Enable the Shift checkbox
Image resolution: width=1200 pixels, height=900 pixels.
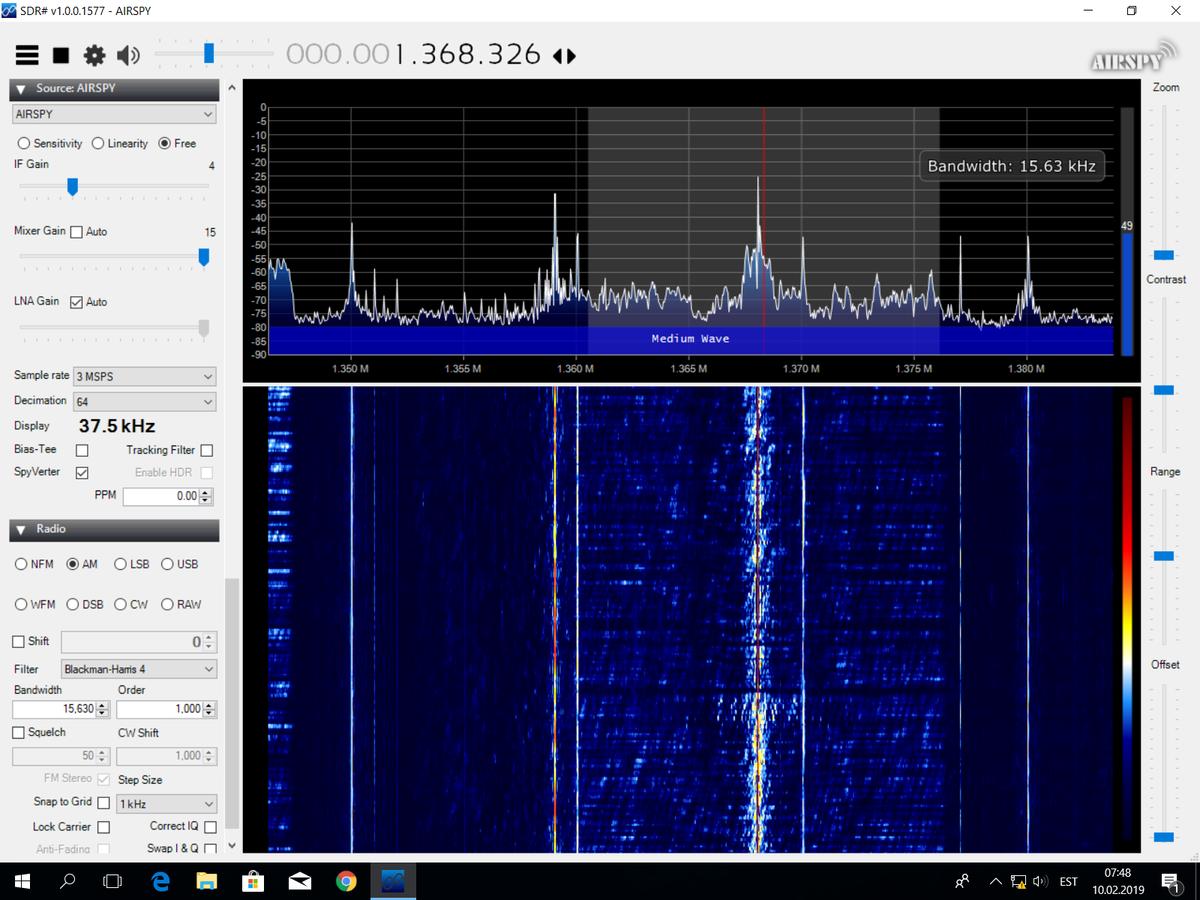tap(18, 642)
